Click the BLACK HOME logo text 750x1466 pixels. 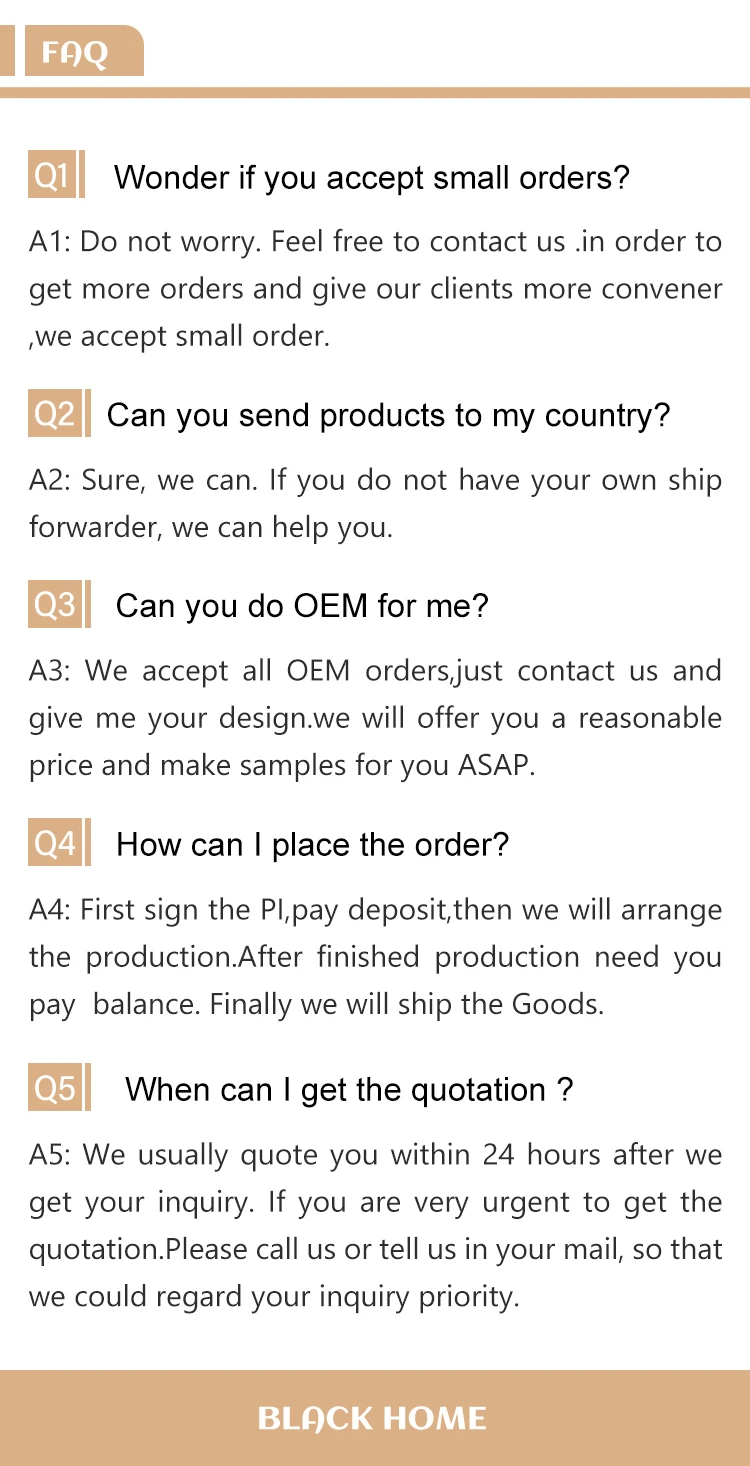click(372, 1418)
